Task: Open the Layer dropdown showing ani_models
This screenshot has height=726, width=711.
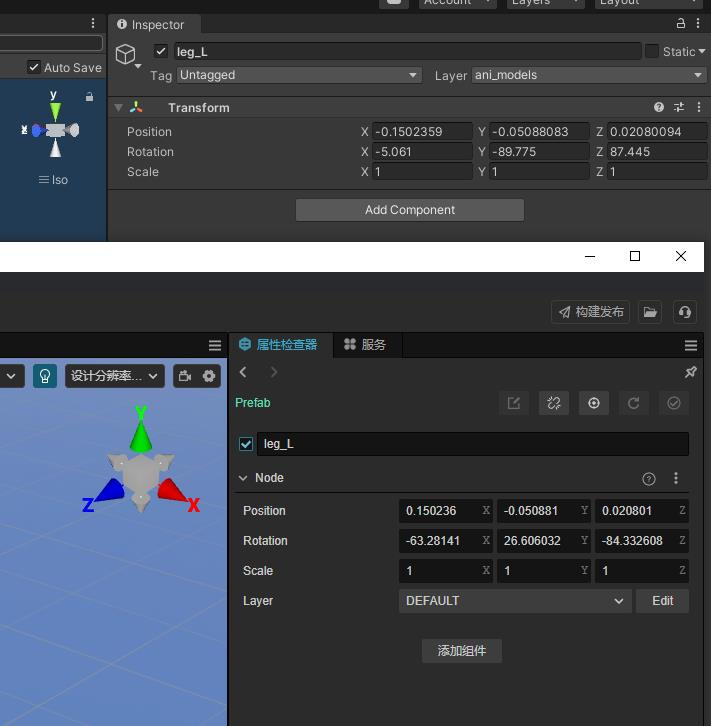Action: pyautogui.click(x=589, y=75)
